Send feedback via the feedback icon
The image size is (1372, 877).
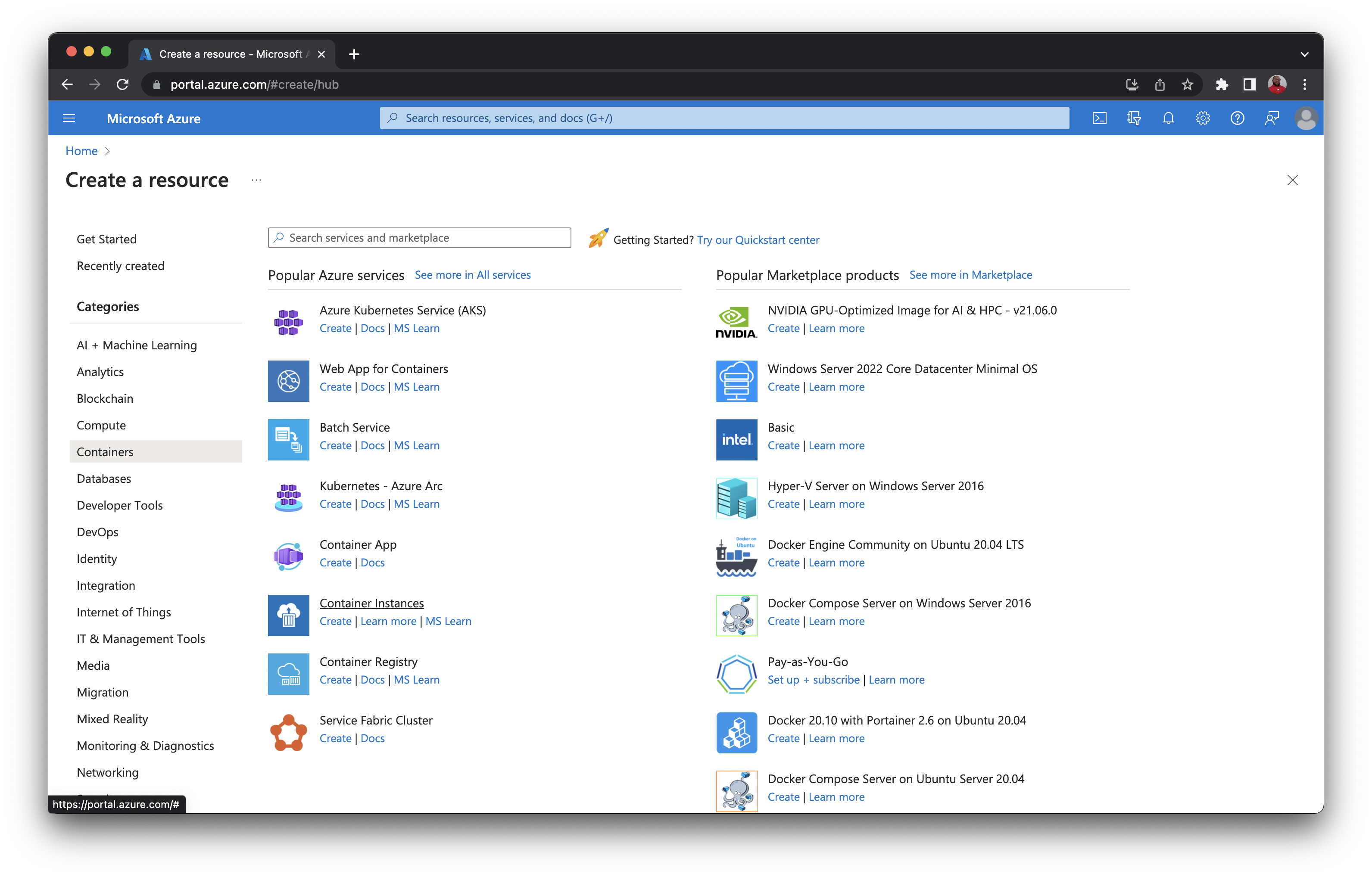coord(1272,118)
